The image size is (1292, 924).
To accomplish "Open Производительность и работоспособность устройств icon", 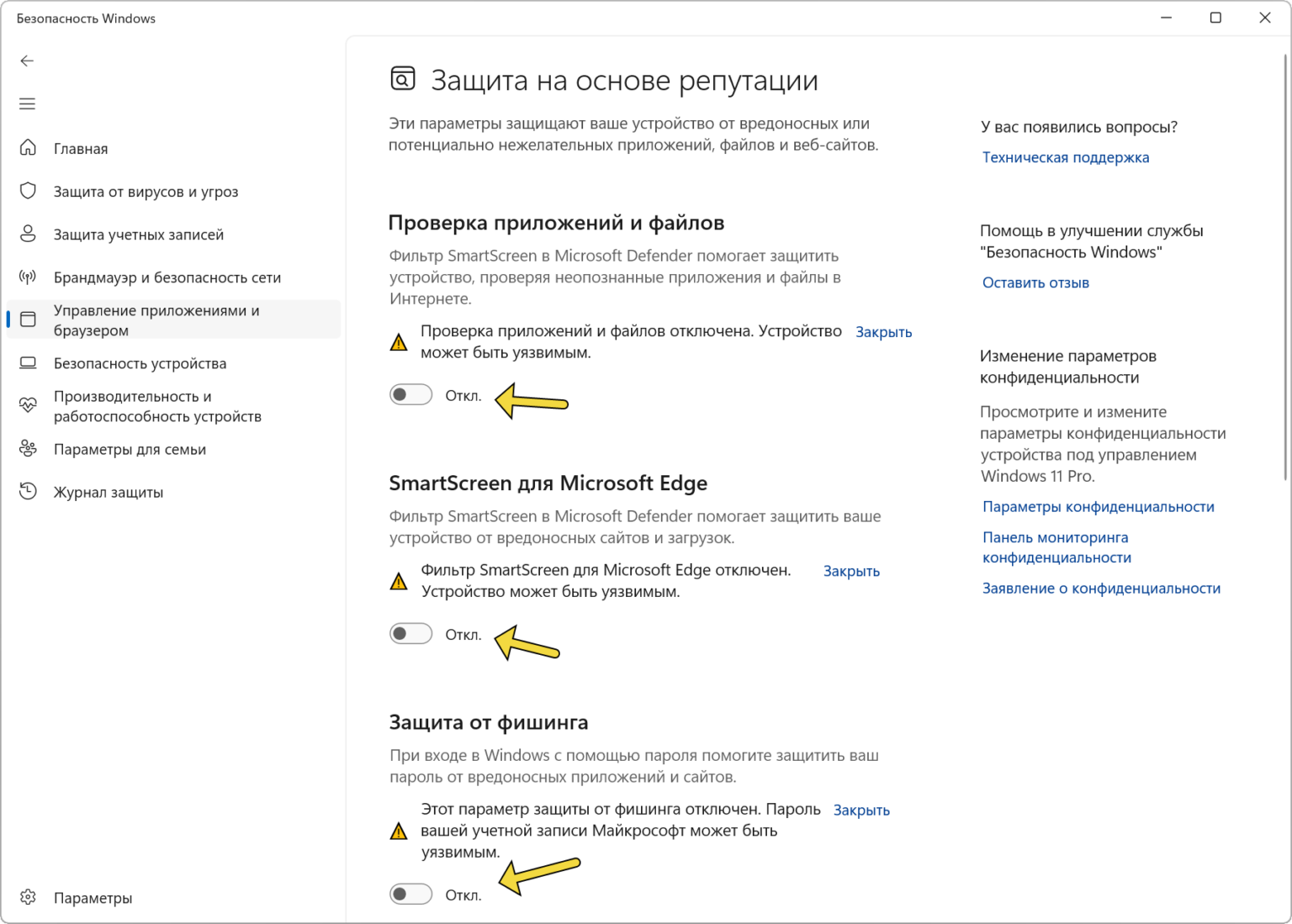I will (28, 405).
